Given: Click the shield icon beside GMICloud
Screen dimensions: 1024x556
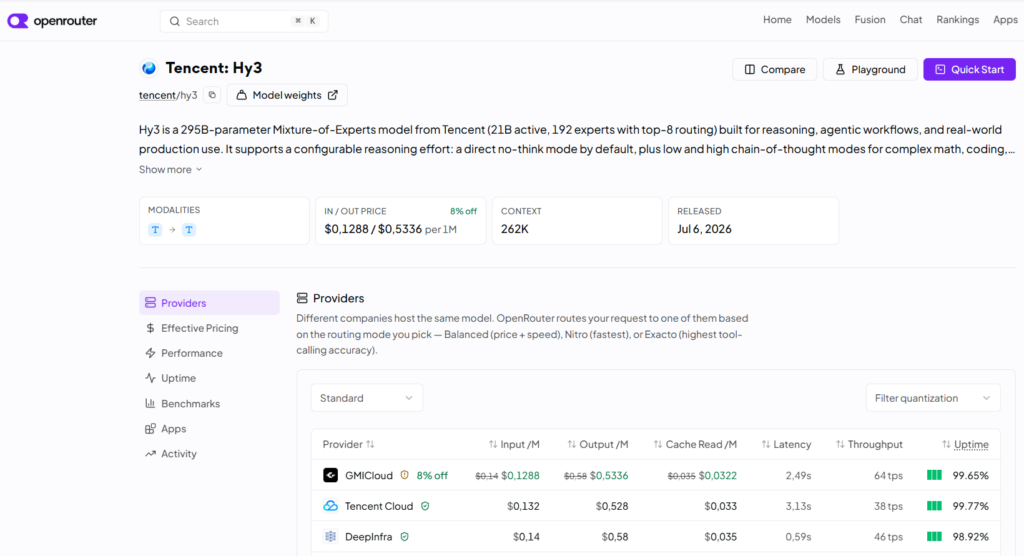Looking at the screenshot, I should tap(404, 475).
